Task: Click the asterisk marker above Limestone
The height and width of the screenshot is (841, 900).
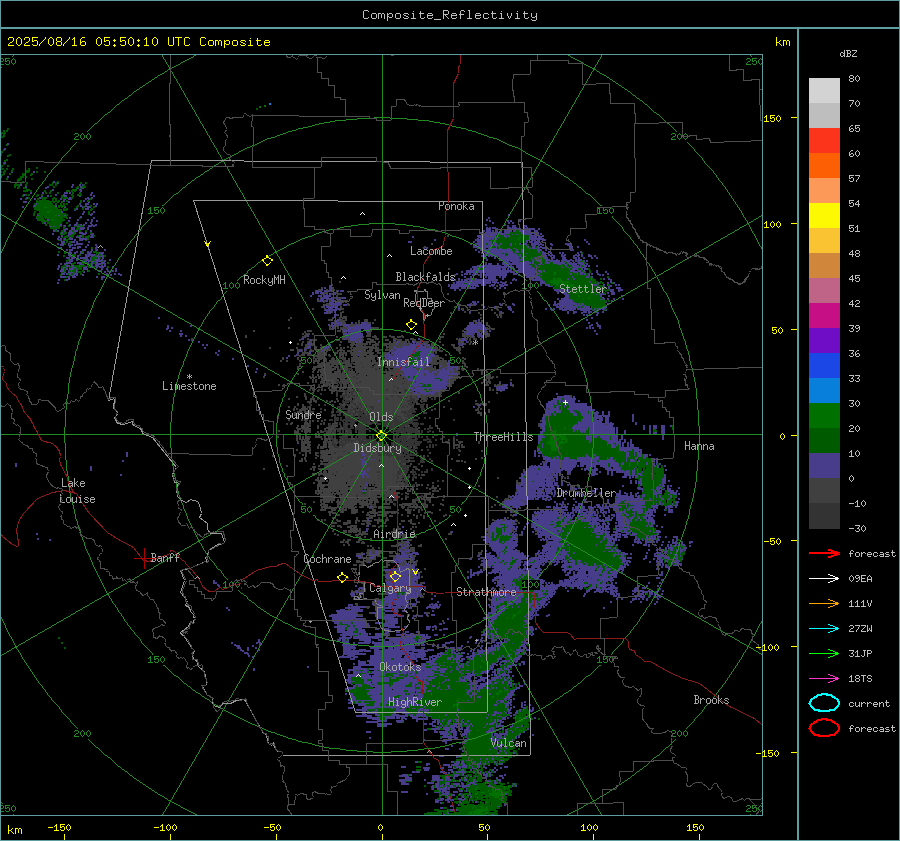Action: coord(189,377)
